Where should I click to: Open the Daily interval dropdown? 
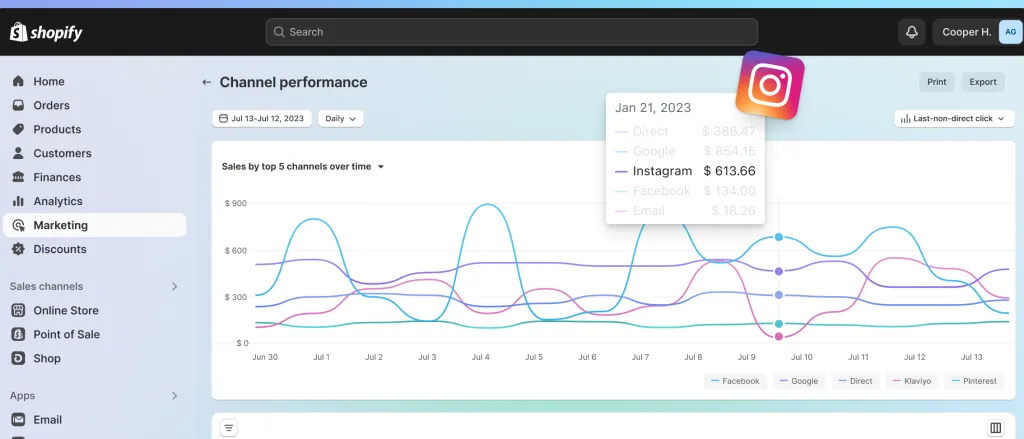click(x=340, y=118)
